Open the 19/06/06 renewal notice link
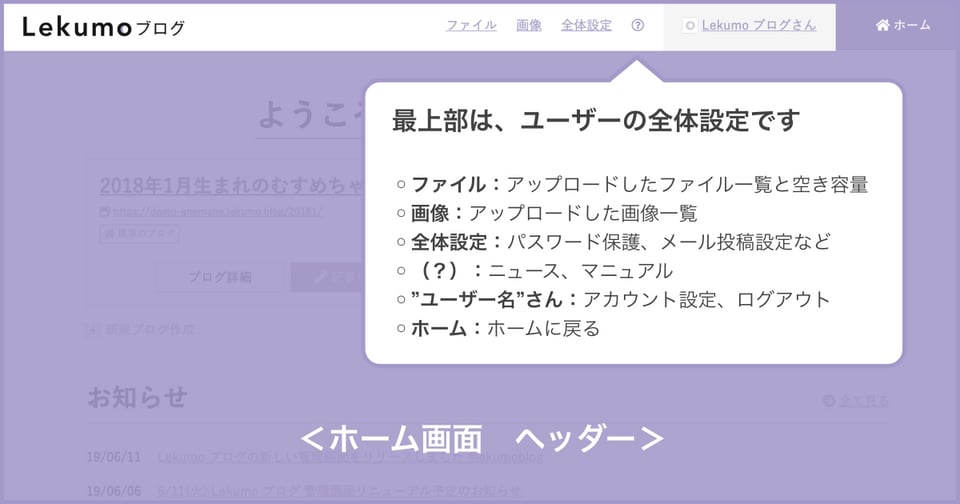Screen dimensions: 960x504 [x=339, y=491]
